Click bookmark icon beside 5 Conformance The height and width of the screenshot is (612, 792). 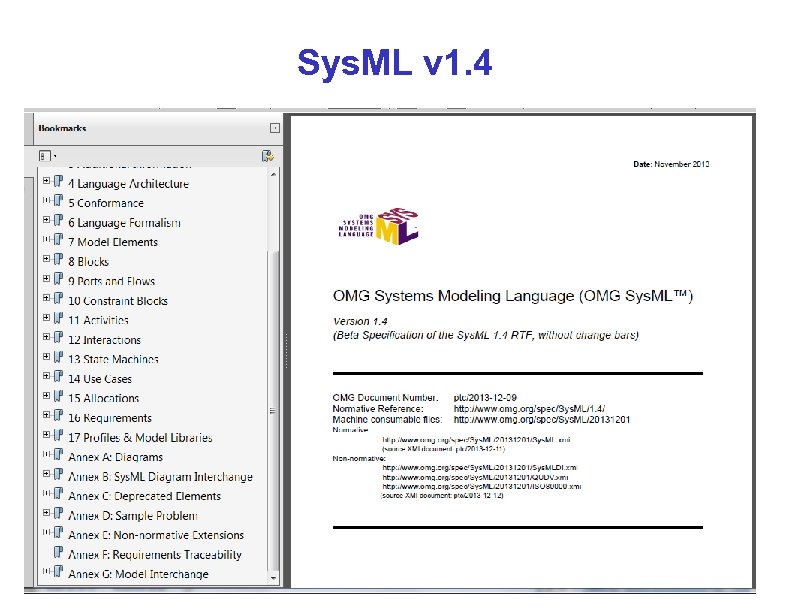point(59,200)
